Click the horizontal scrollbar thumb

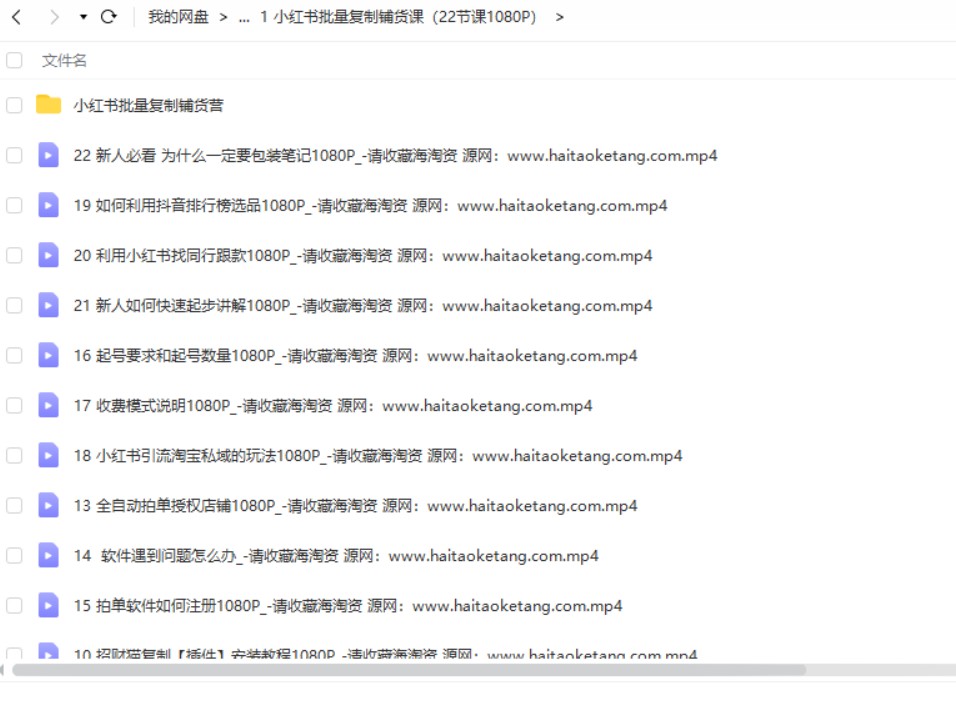(408, 670)
